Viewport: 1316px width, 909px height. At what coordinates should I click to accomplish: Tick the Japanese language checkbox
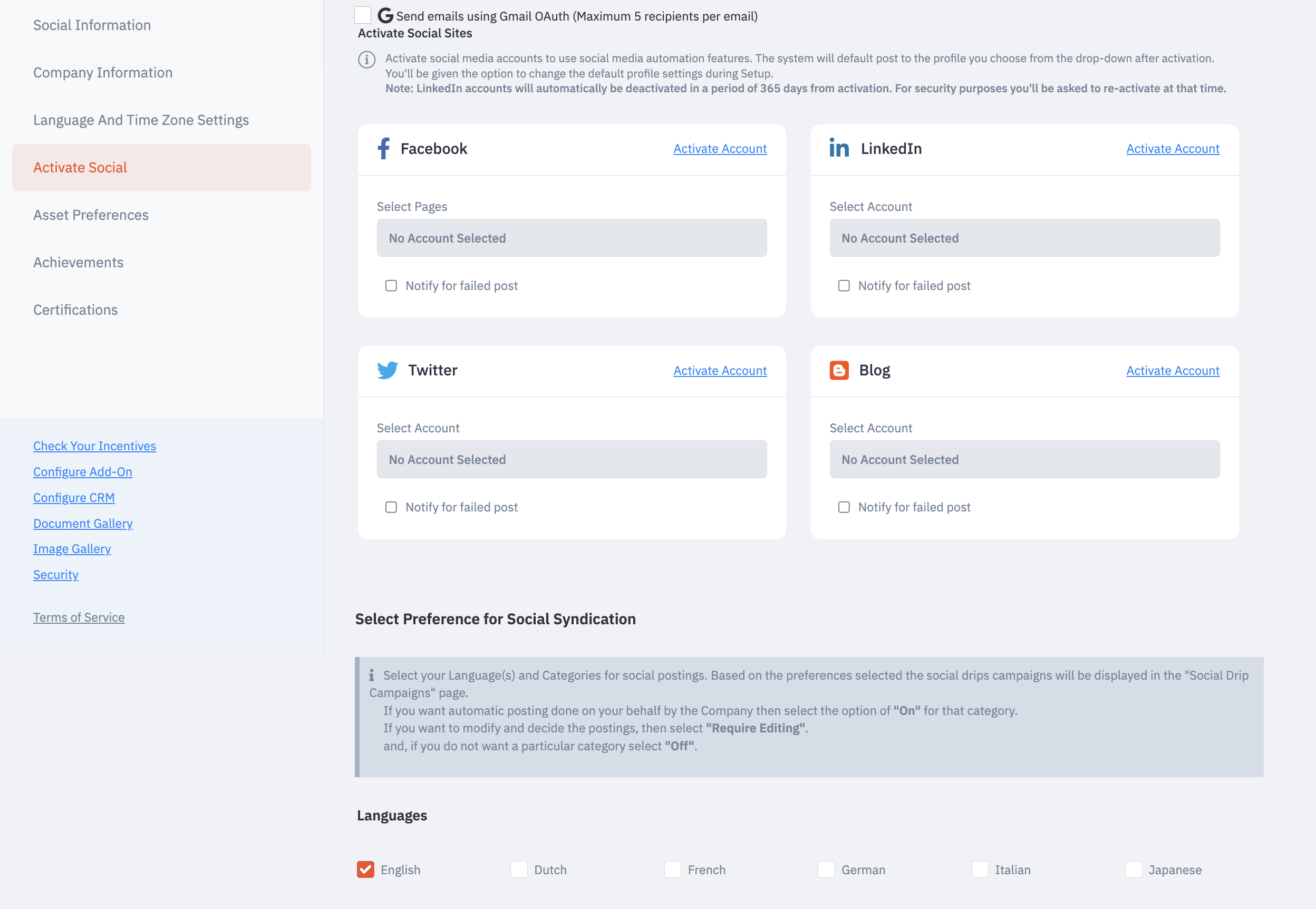pos(1133,869)
